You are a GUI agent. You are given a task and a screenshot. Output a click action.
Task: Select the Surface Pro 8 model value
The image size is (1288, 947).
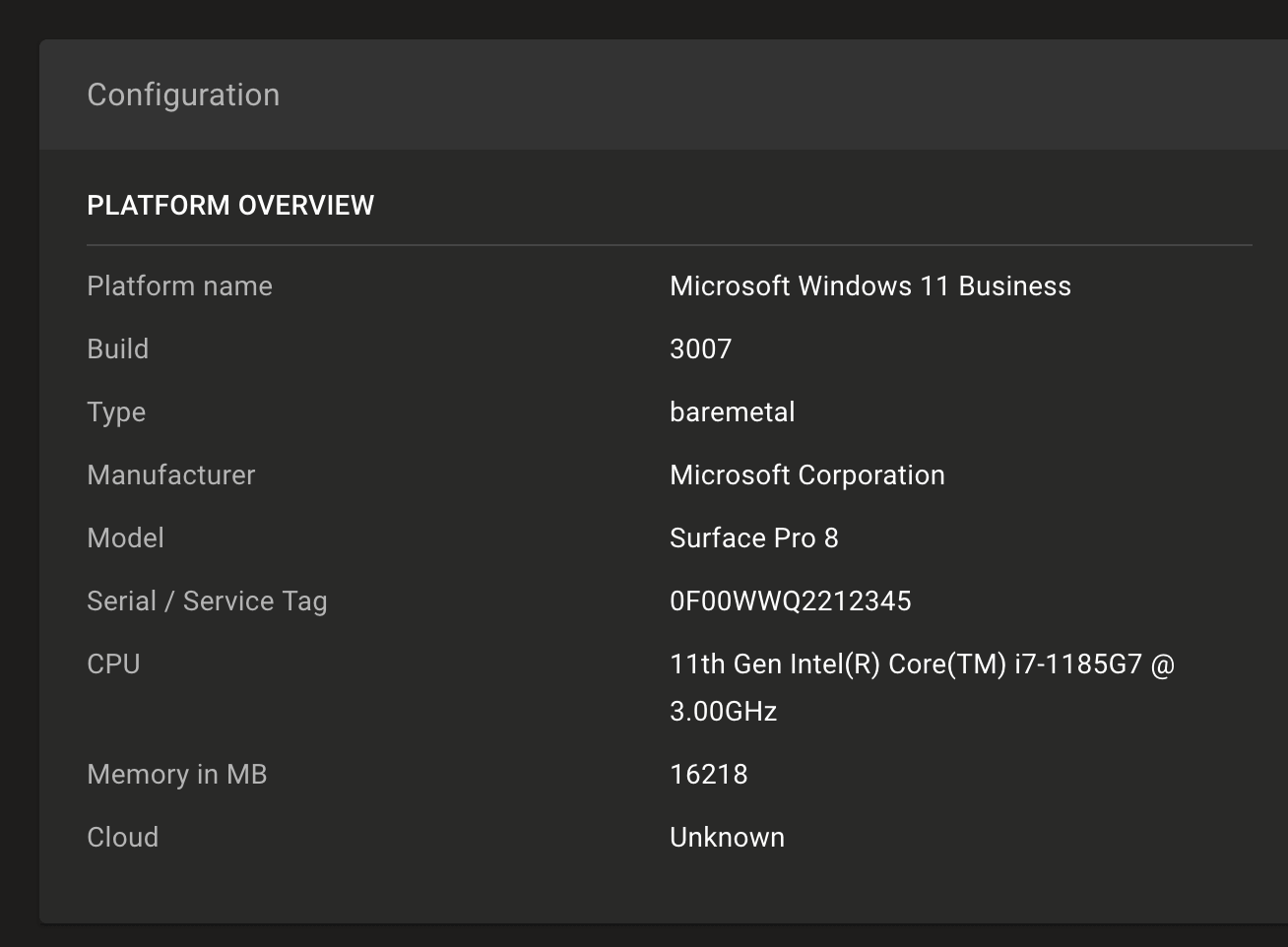[753, 537]
